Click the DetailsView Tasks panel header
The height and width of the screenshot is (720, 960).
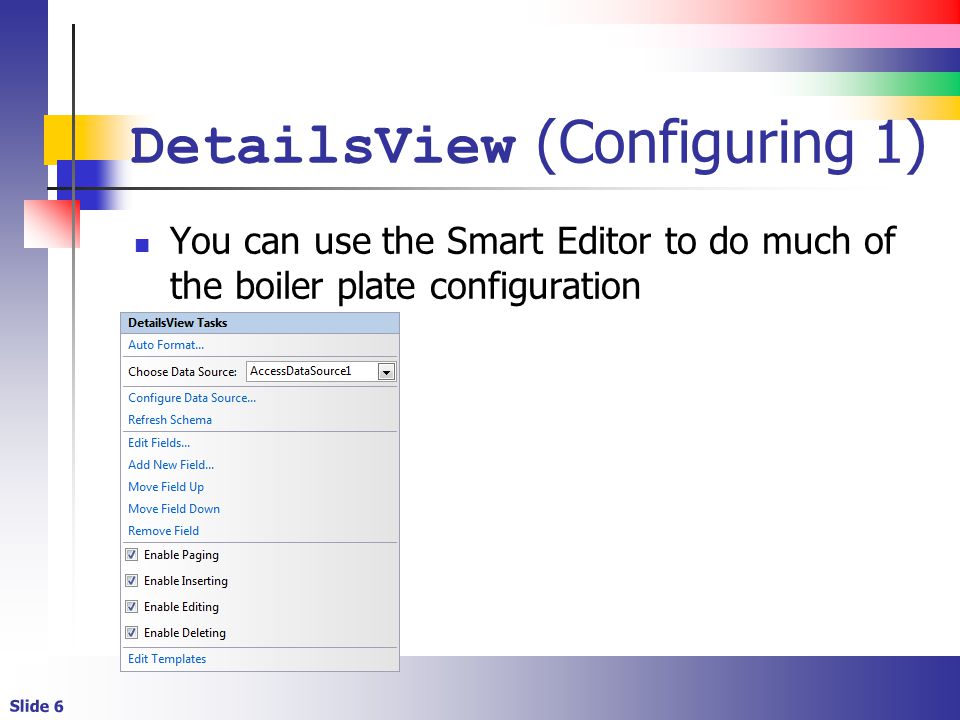260,323
